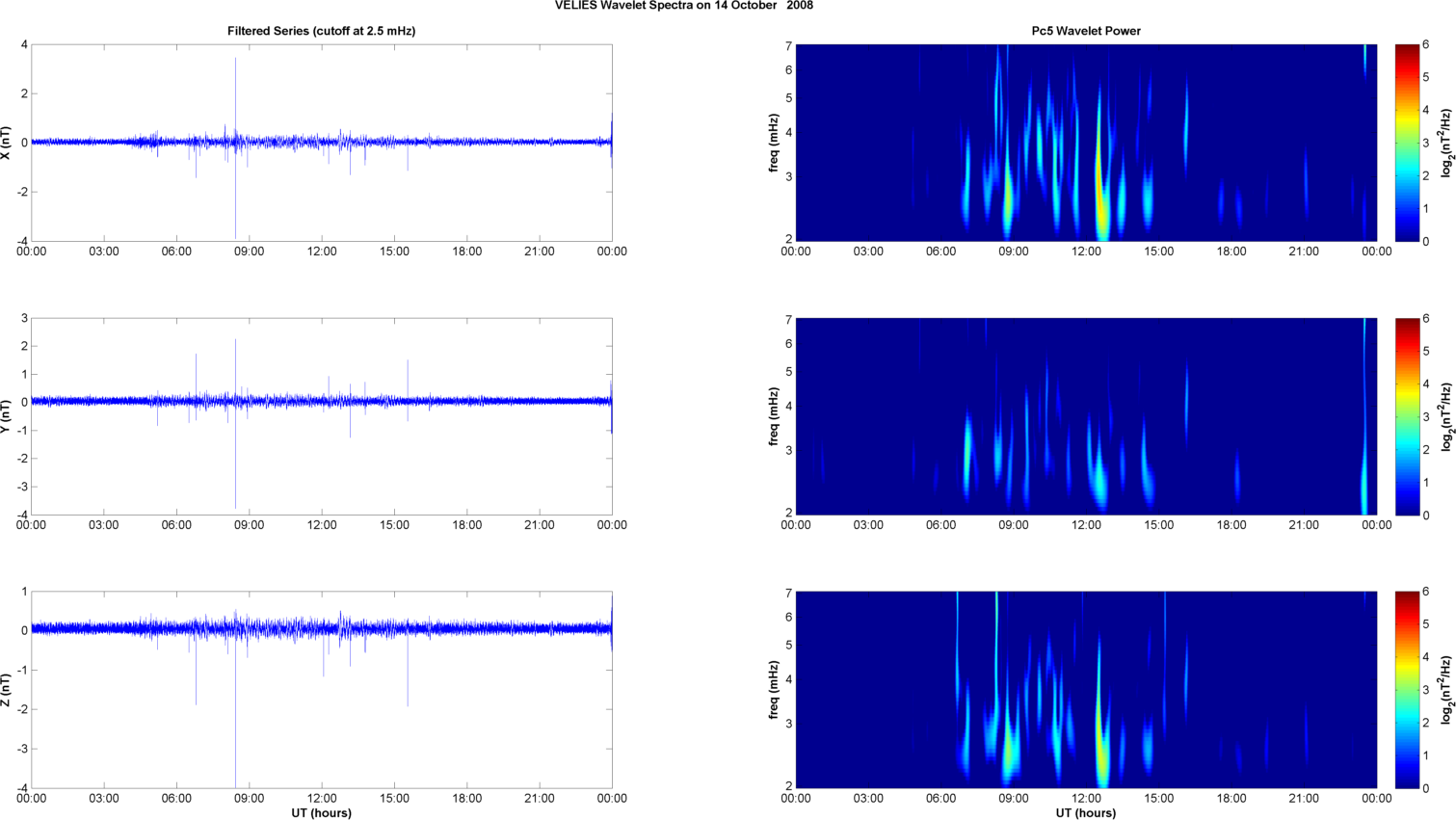Select the "Filtered Series (cutoff at 2.5 mHz)" heading
The width and height of the screenshot is (1456, 820).
click(x=322, y=31)
